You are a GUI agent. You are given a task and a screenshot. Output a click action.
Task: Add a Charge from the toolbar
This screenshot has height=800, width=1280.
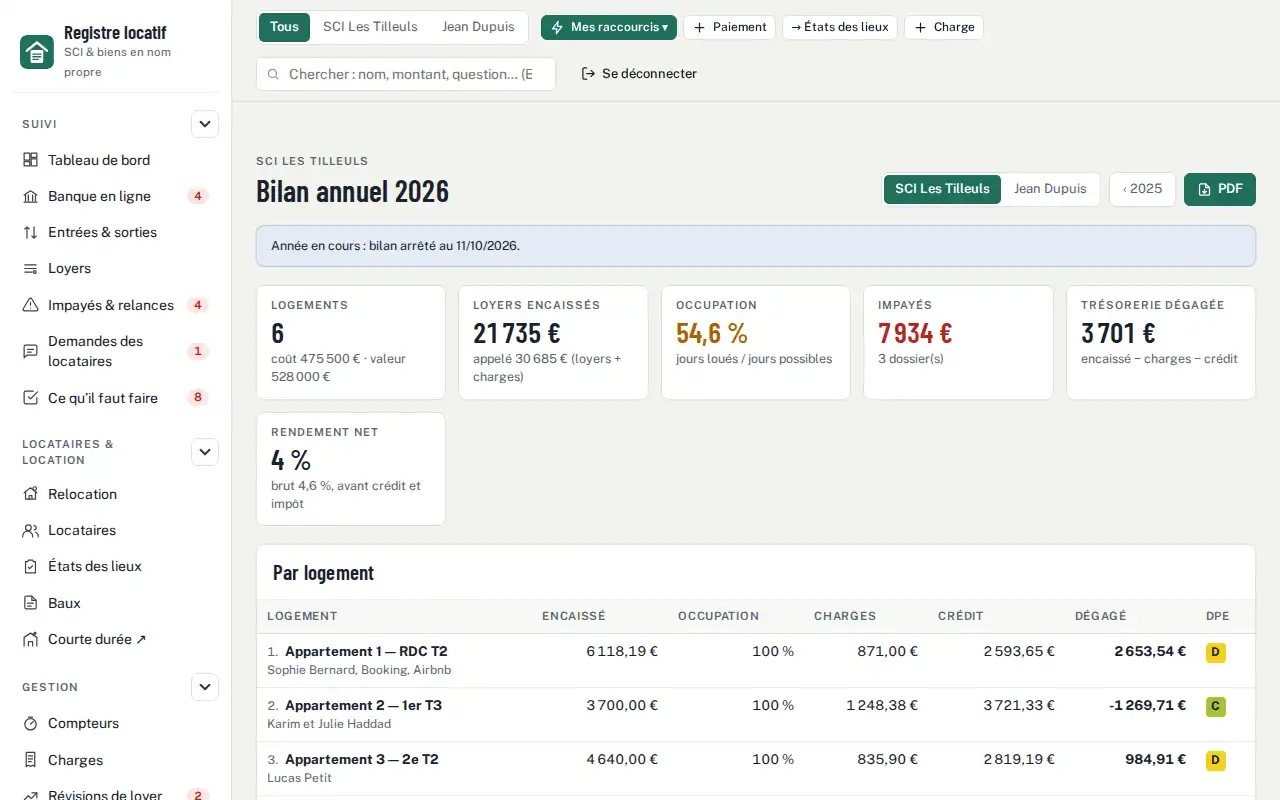point(944,27)
